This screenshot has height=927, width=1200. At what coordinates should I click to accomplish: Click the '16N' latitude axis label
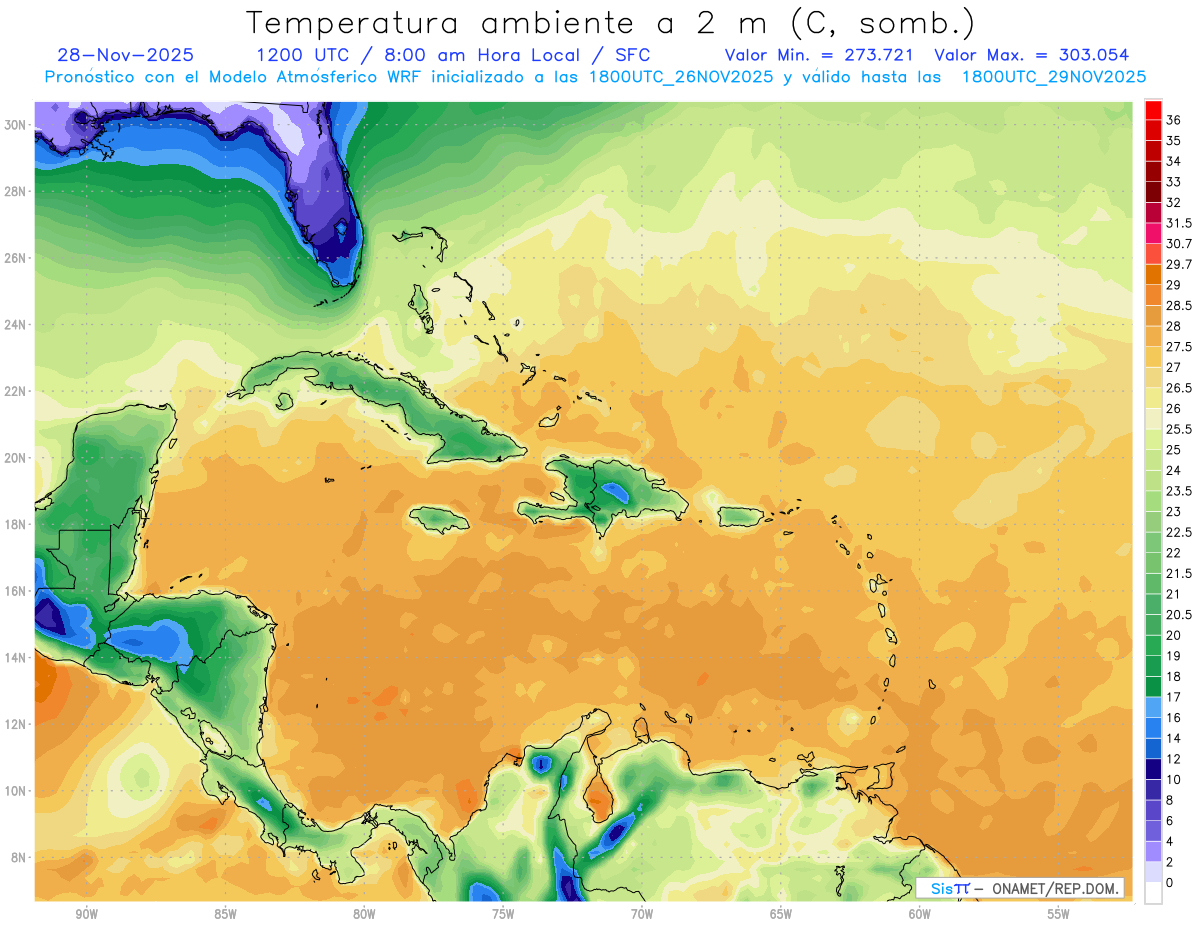tap(15, 591)
